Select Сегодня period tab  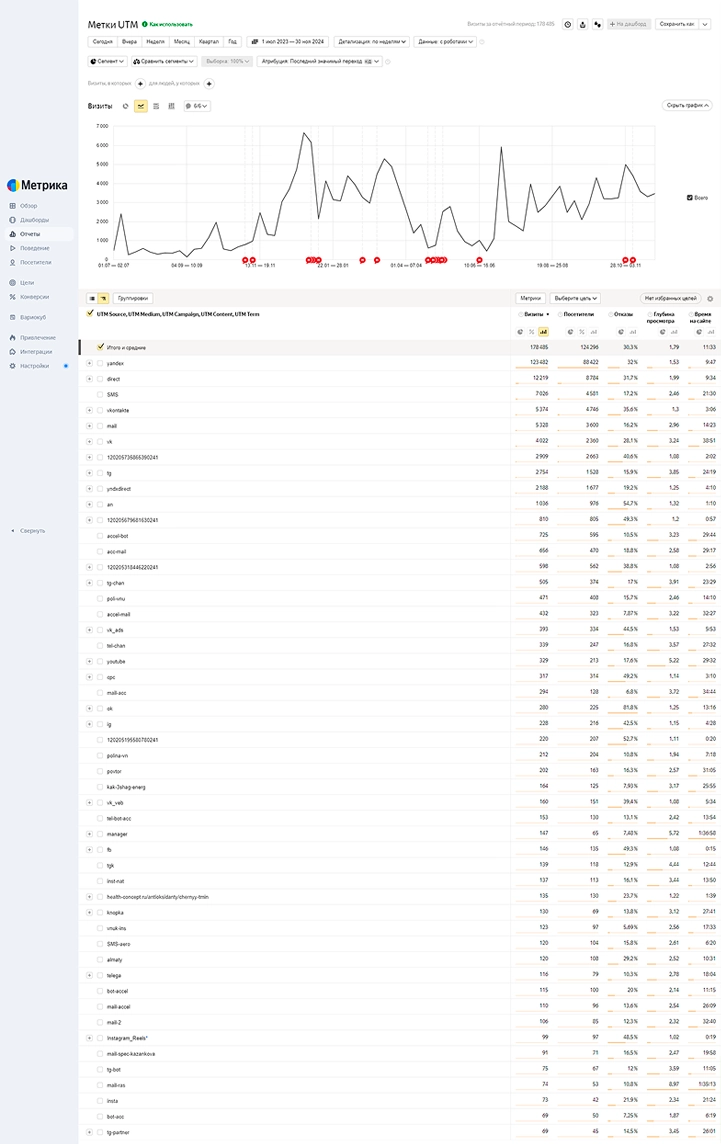tap(103, 42)
